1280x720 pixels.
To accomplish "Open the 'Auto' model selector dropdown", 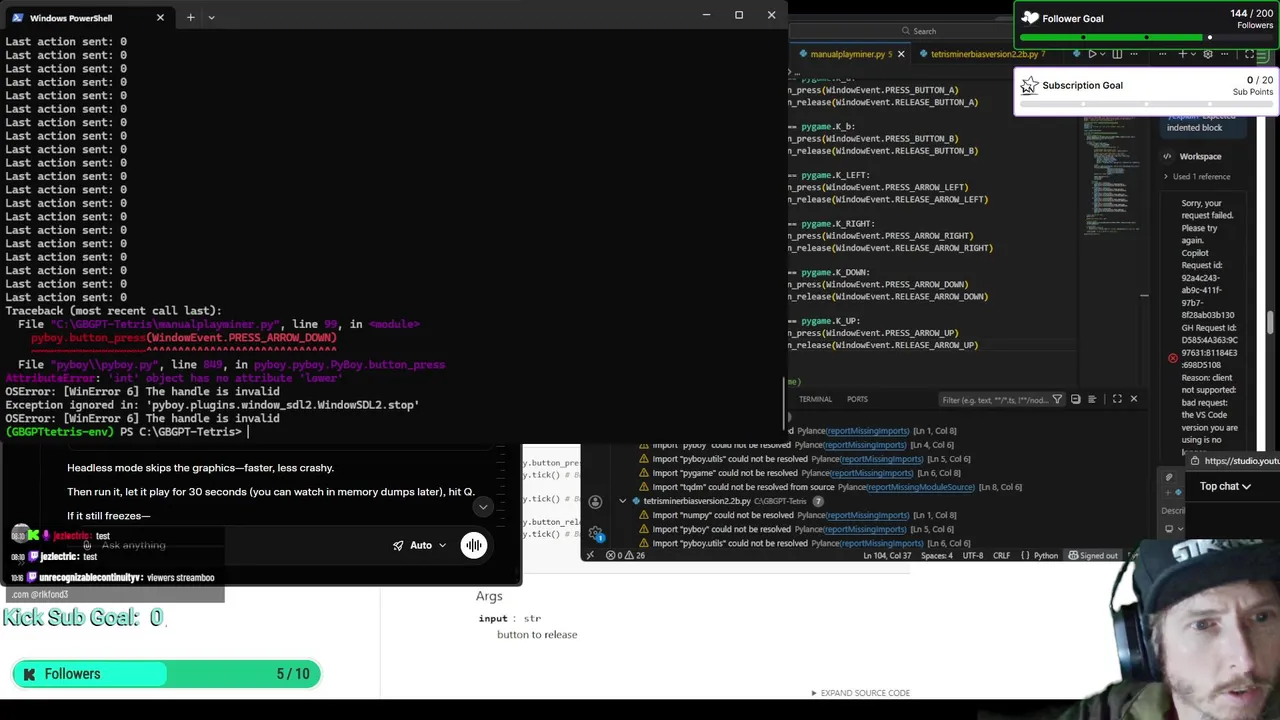I will click(419, 545).
